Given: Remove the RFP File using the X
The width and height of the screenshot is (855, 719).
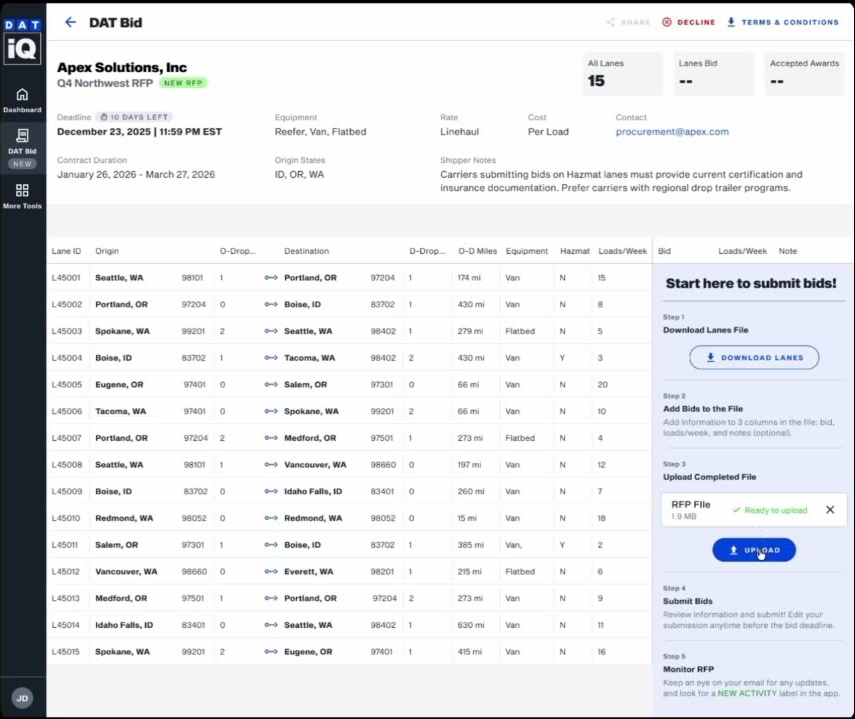Looking at the screenshot, I should 830,510.
